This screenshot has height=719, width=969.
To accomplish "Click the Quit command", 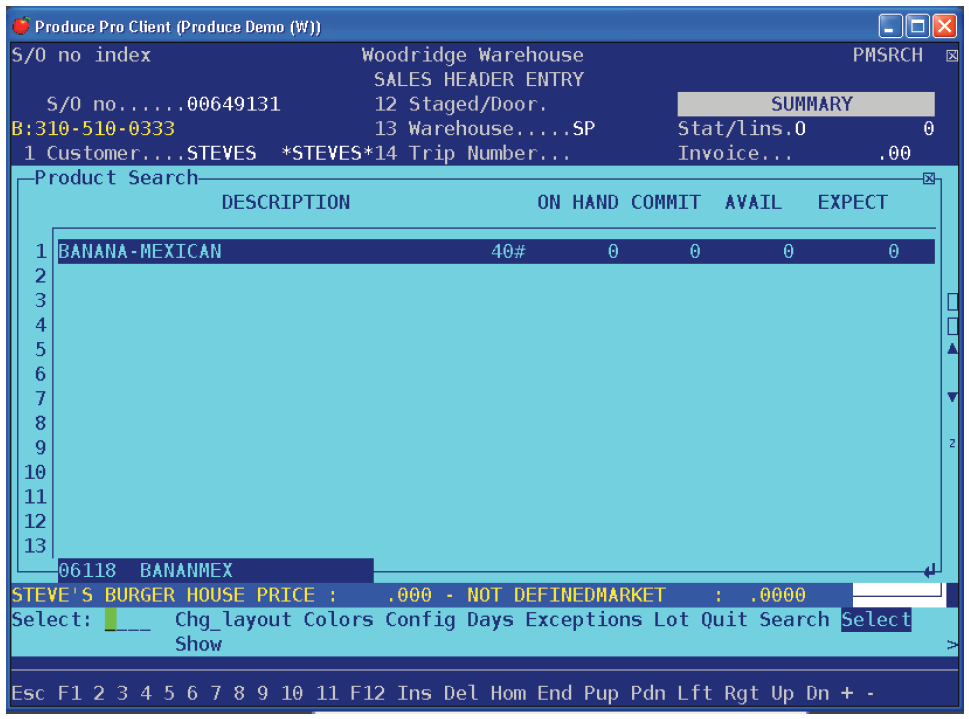I will point(724,619).
